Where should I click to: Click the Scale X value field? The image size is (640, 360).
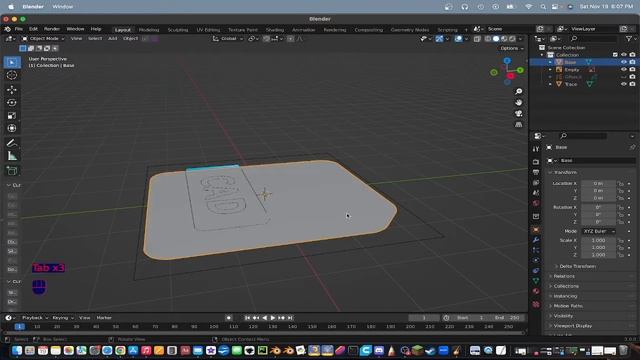coord(598,240)
